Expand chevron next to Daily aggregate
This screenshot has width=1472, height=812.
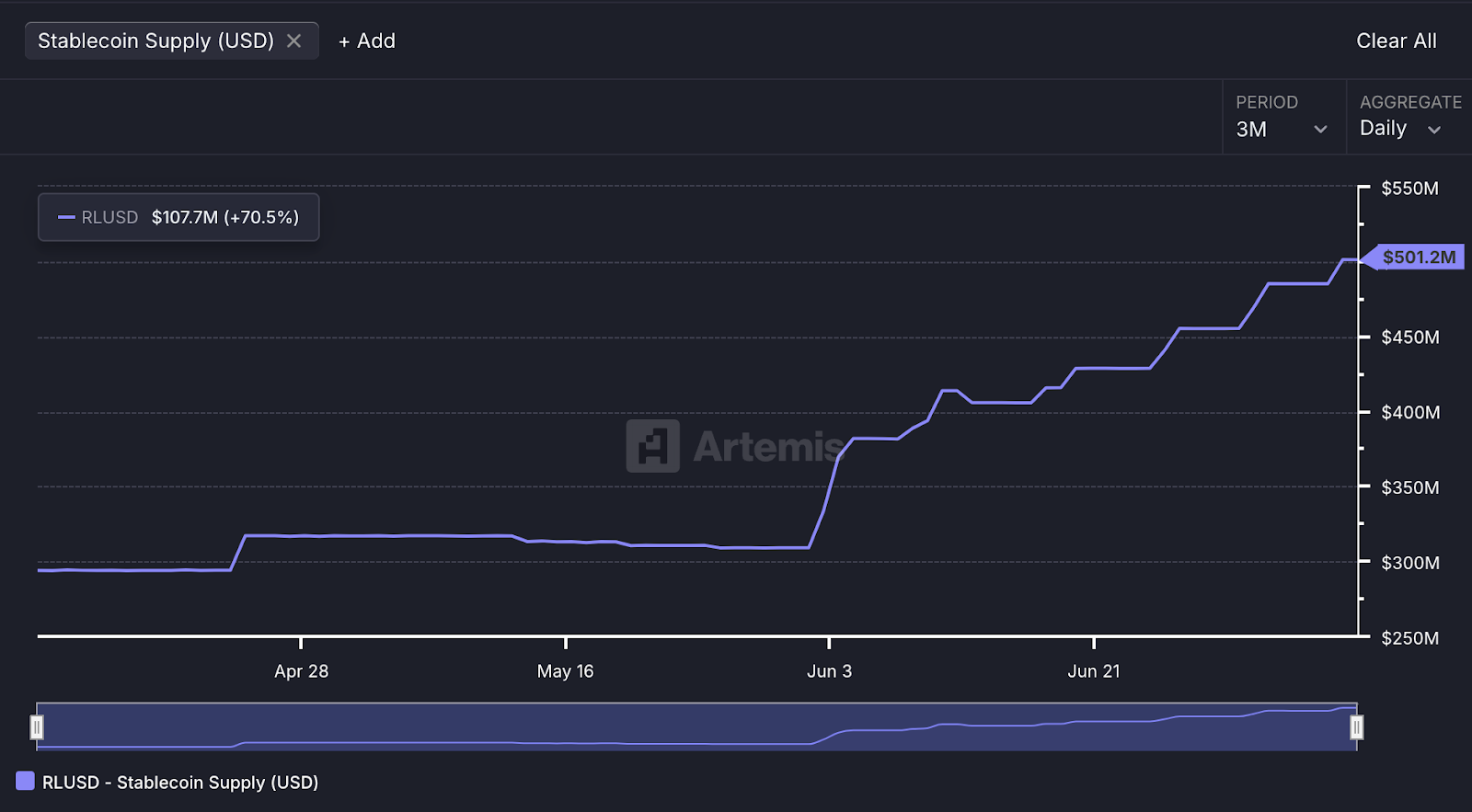(1433, 130)
